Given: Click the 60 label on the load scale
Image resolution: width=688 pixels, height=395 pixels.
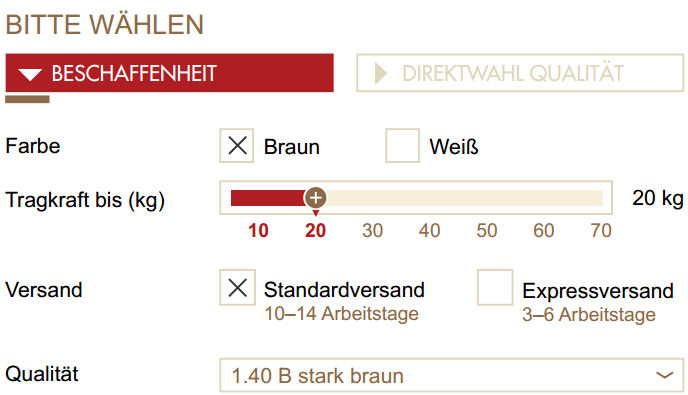Looking at the screenshot, I should click(x=544, y=231).
